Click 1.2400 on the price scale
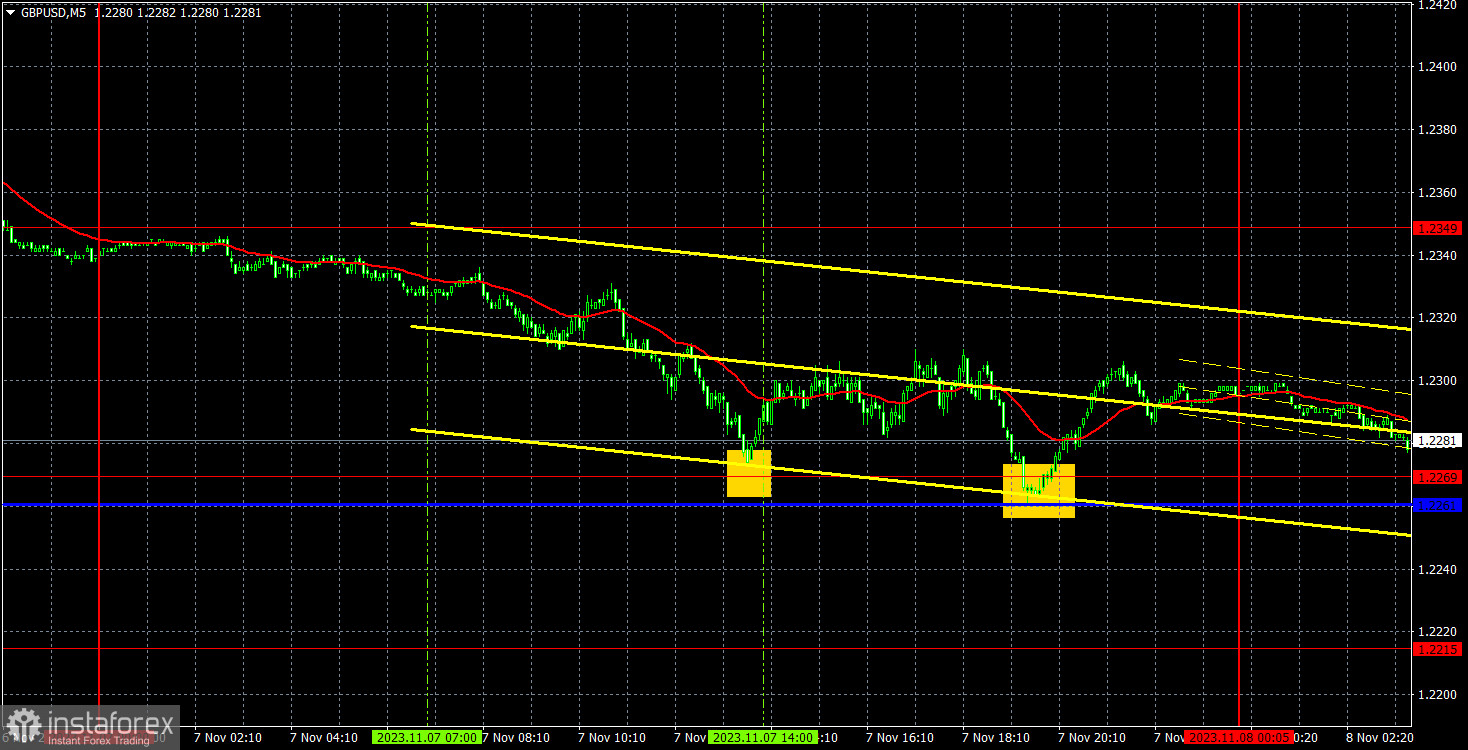 [1438, 66]
